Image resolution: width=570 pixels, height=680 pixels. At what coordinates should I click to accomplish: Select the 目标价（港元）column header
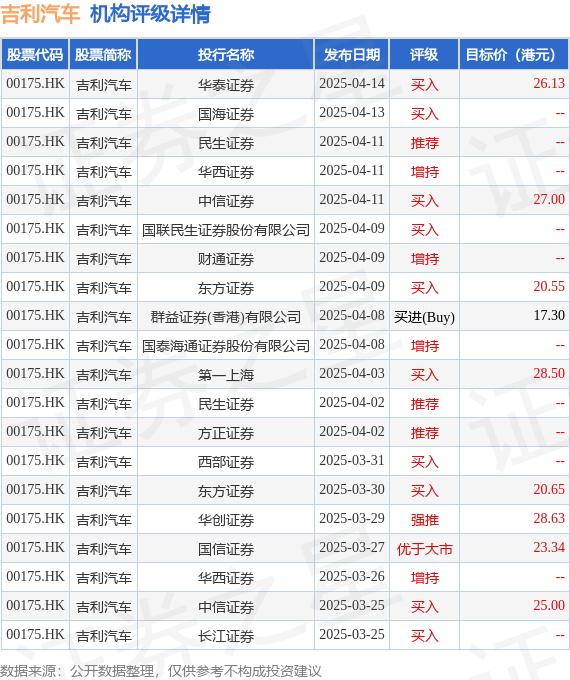pyautogui.click(x=514, y=55)
